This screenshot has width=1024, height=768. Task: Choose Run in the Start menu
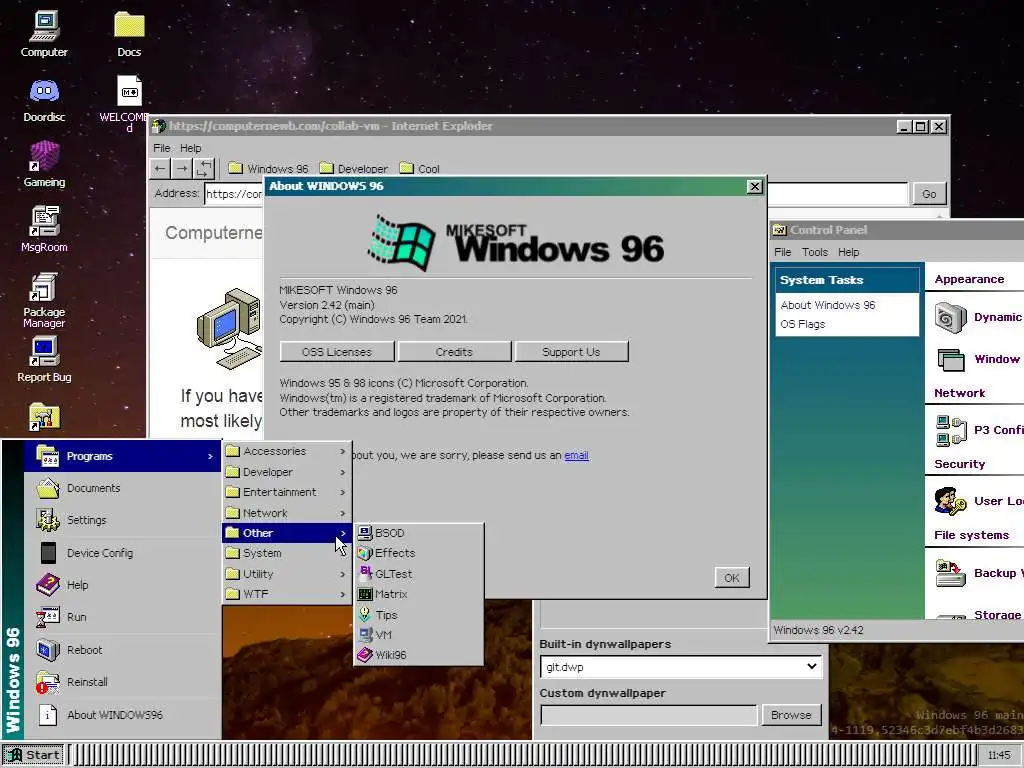point(123,617)
